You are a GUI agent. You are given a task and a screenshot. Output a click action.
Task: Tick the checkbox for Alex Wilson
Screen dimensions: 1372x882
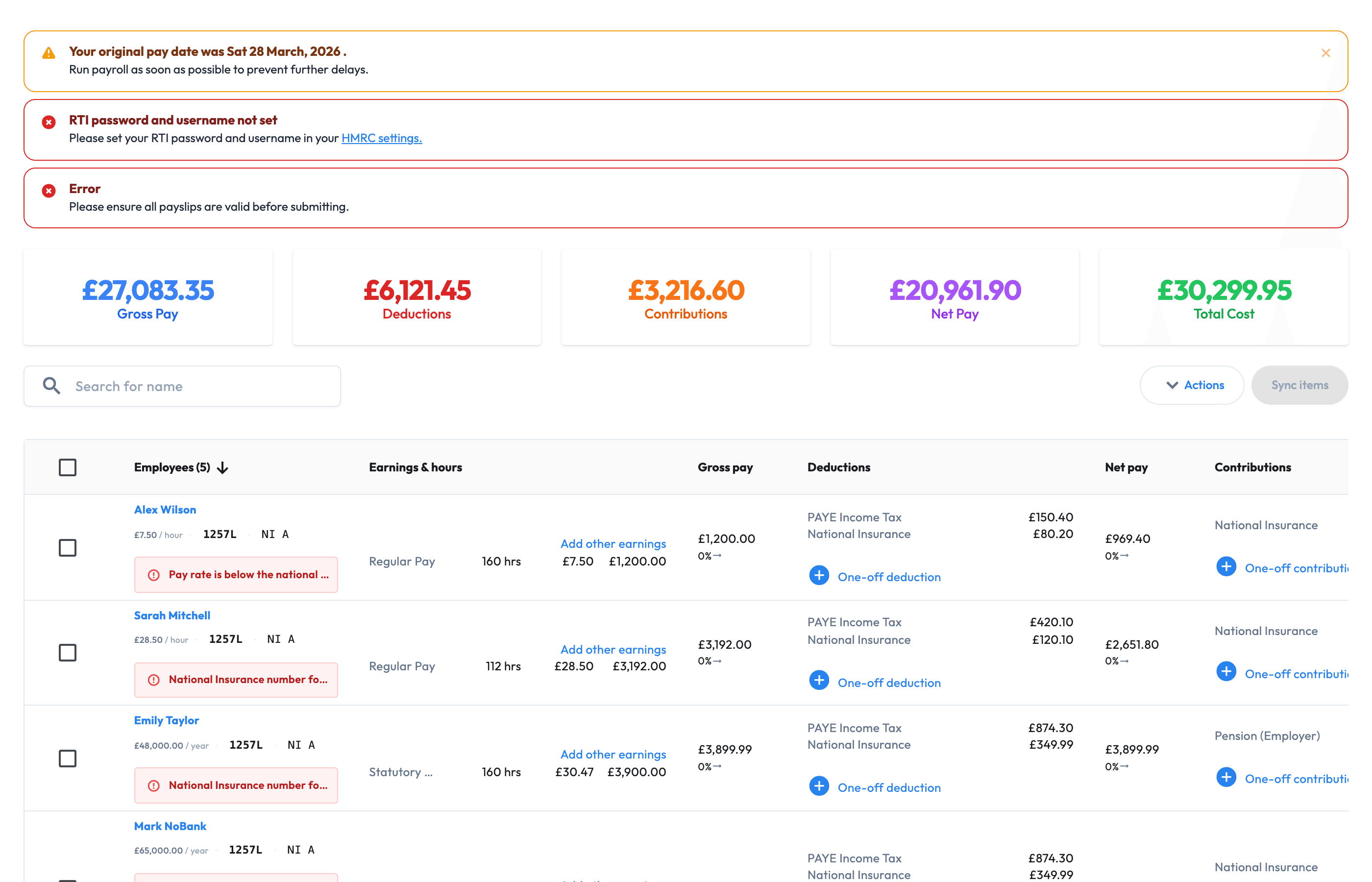click(68, 547)
